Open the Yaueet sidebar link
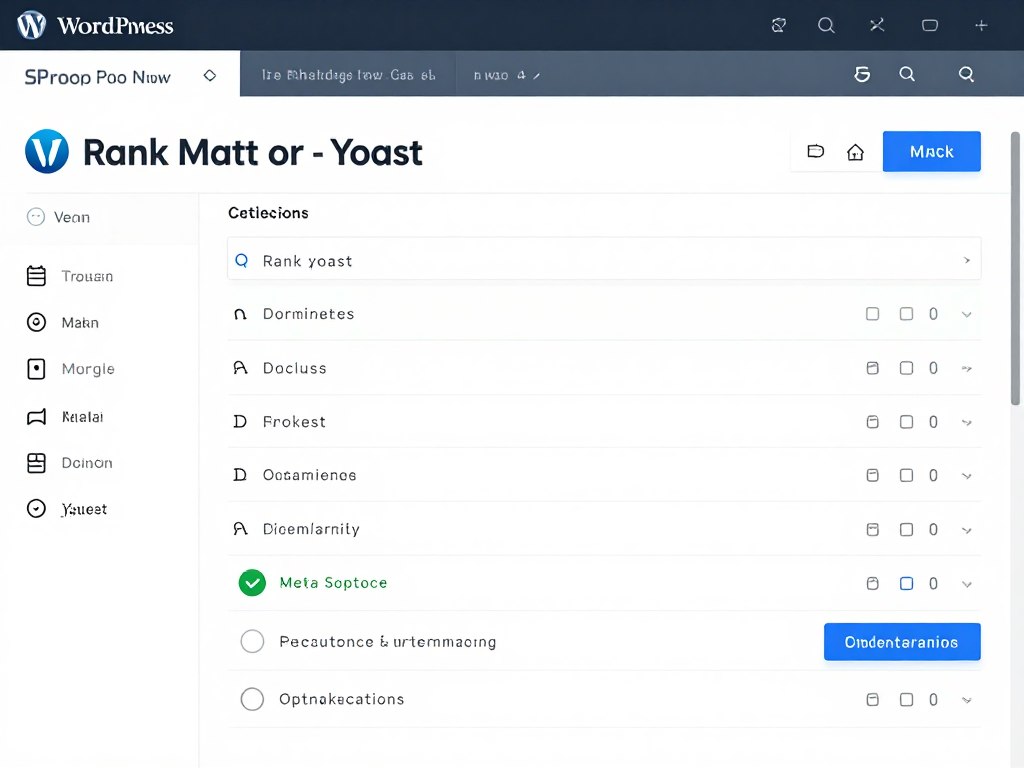 click(x=84, y=509)
